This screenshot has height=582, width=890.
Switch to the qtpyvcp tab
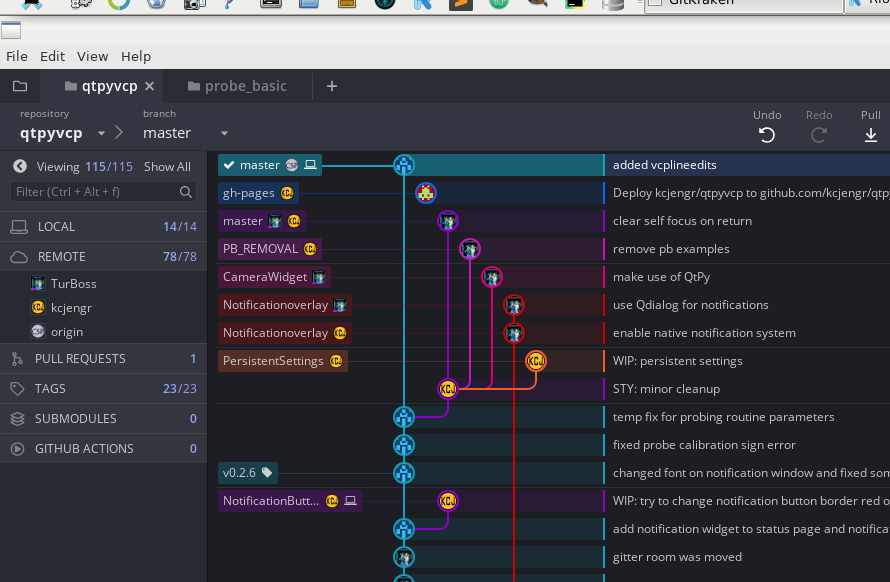(101, 86)
